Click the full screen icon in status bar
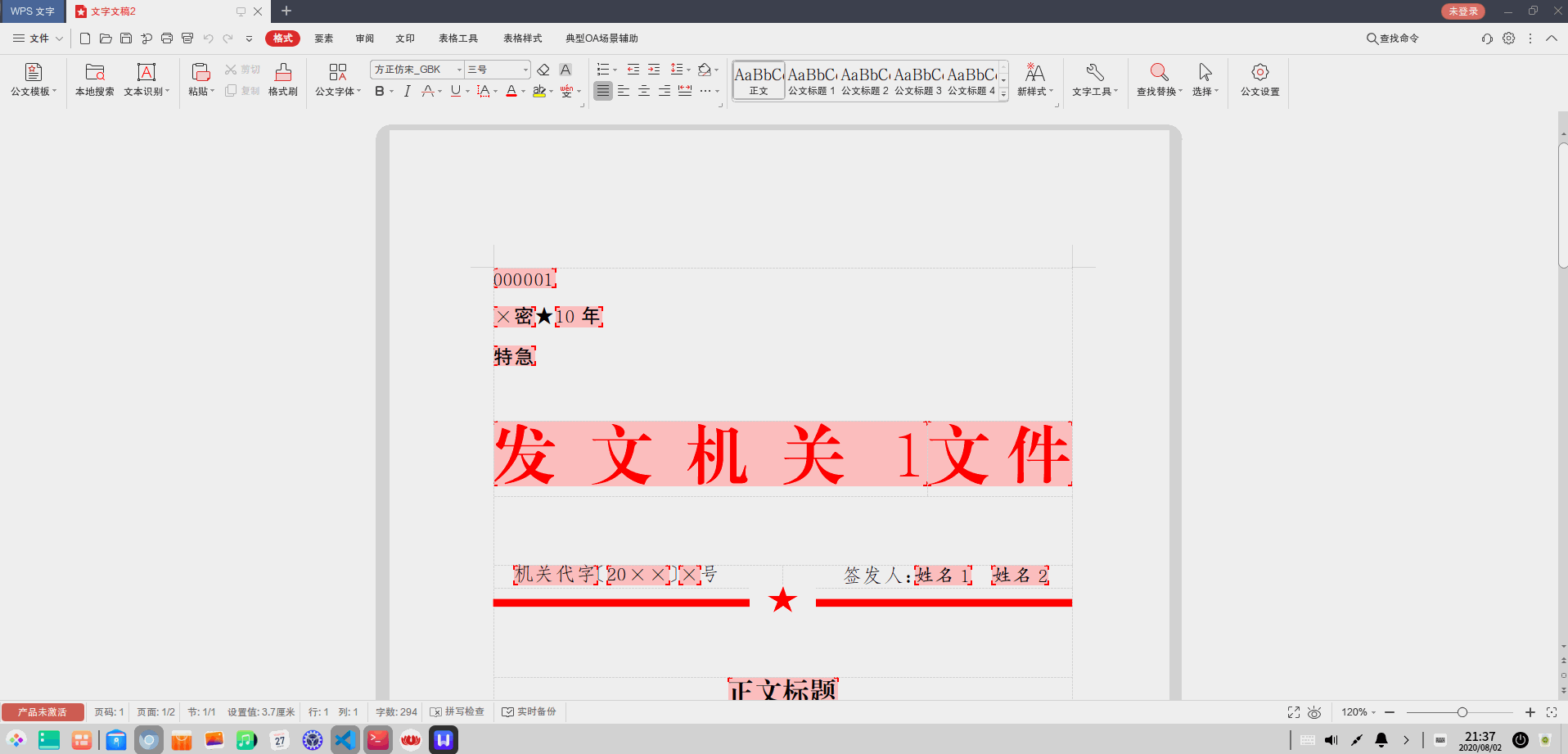The width and height of the screenshot is (1568, 754). tap(1294, 712)
